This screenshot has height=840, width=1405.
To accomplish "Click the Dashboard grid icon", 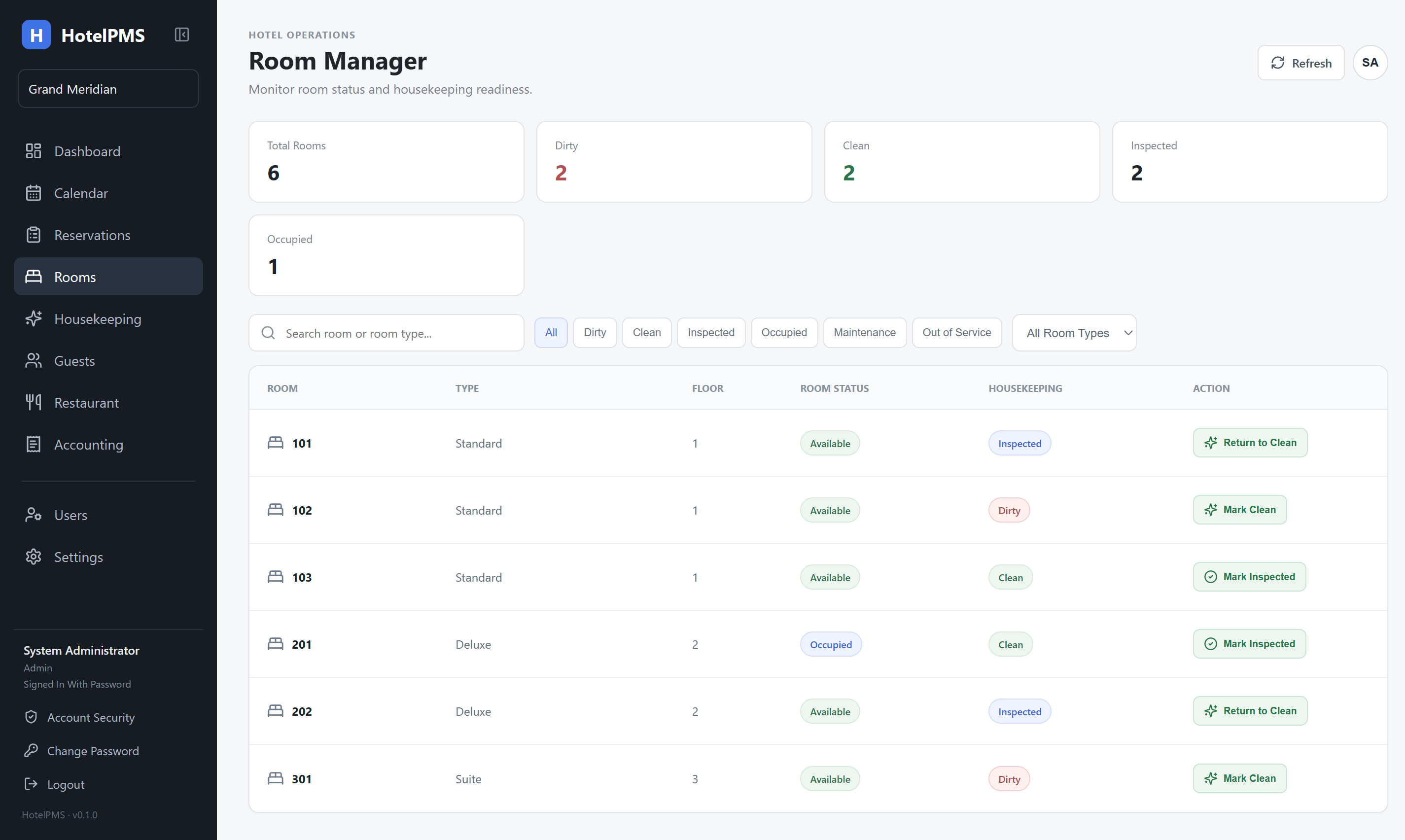I will [34, 151].
